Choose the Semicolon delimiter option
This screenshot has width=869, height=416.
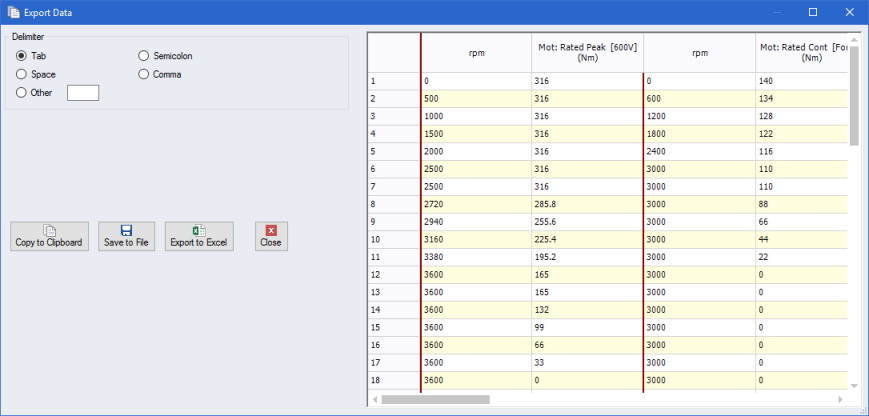pyautogui.click(x=144, y=56)
